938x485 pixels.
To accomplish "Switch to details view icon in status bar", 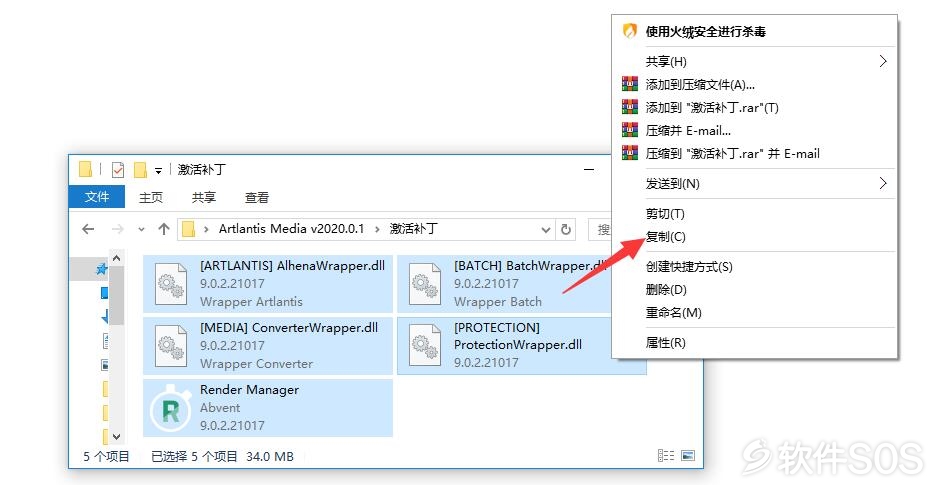I will (665, 456).
